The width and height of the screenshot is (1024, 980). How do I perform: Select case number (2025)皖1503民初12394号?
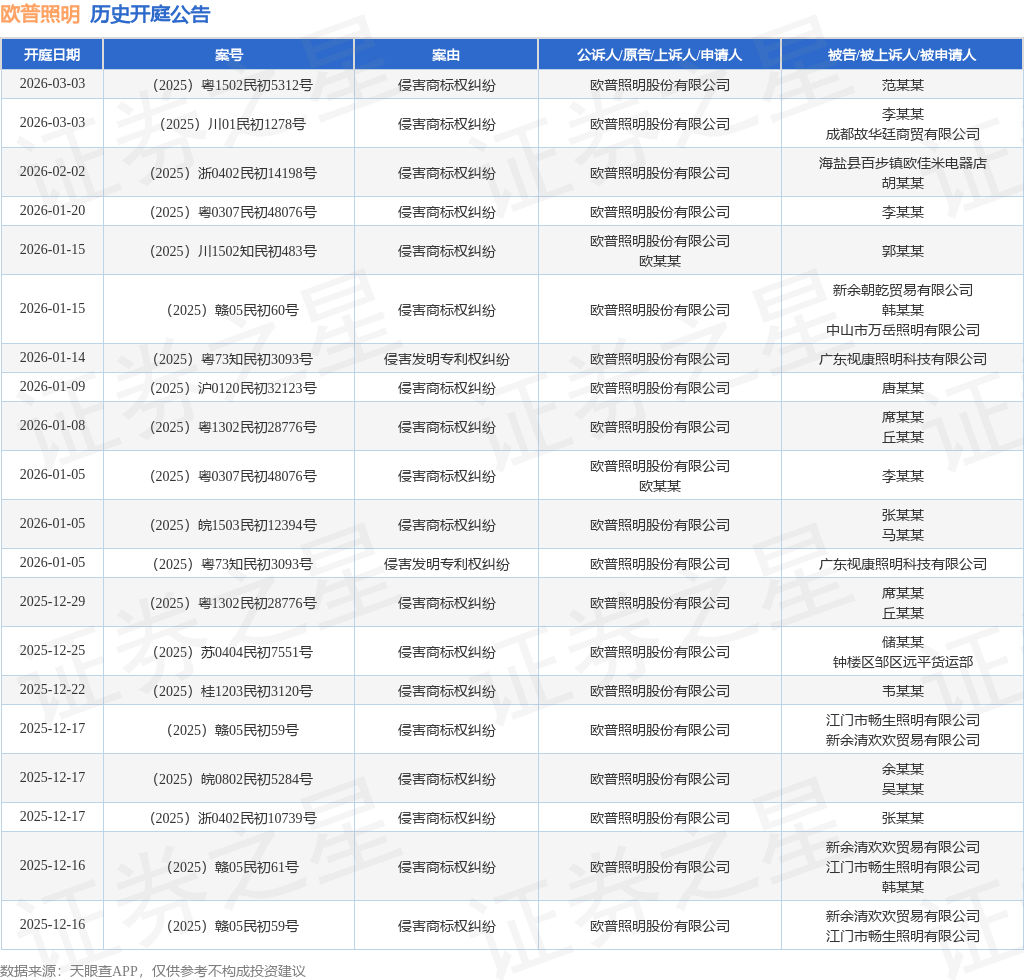(233, 526)
